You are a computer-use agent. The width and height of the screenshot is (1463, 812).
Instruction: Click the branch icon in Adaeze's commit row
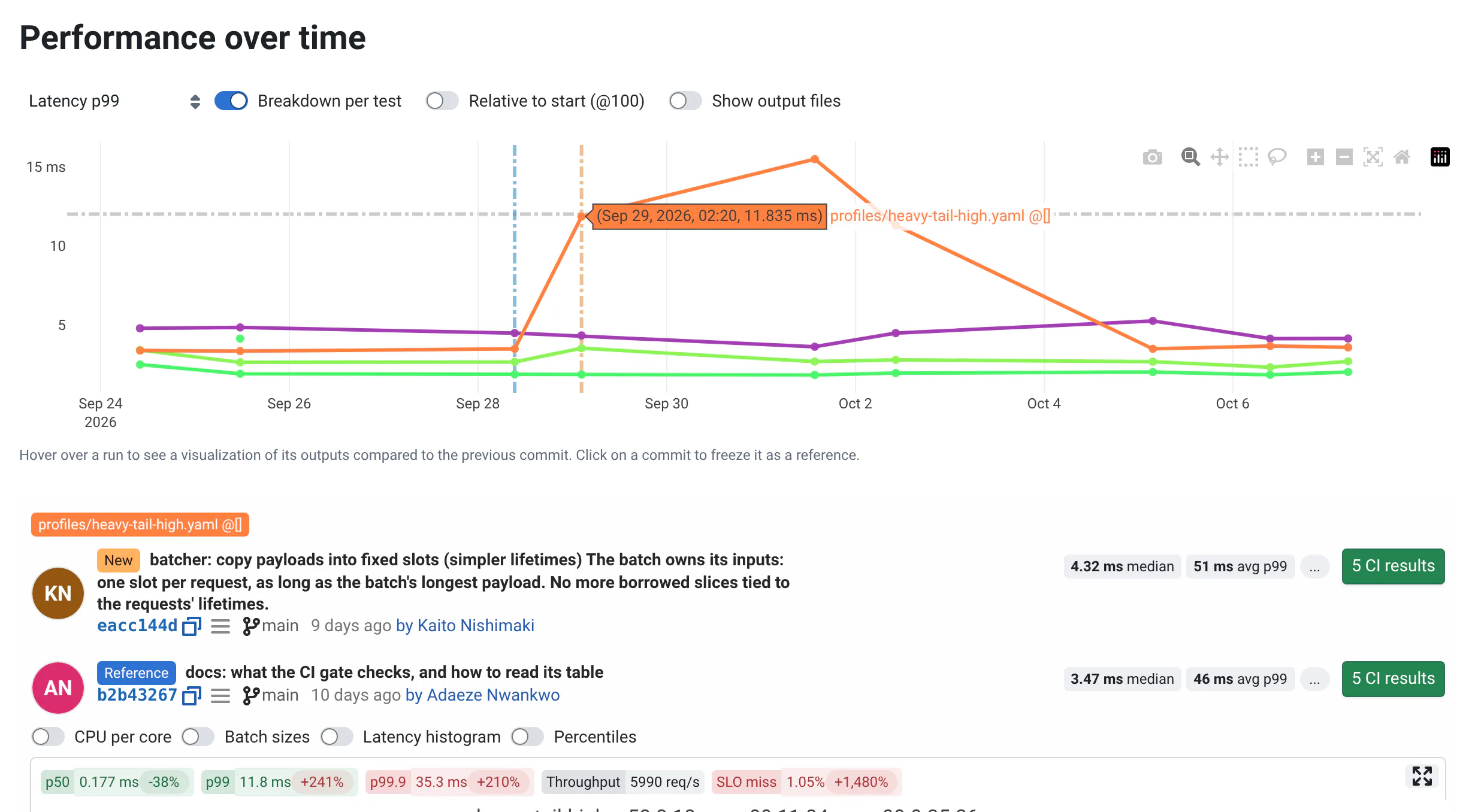tap(251, 696)
